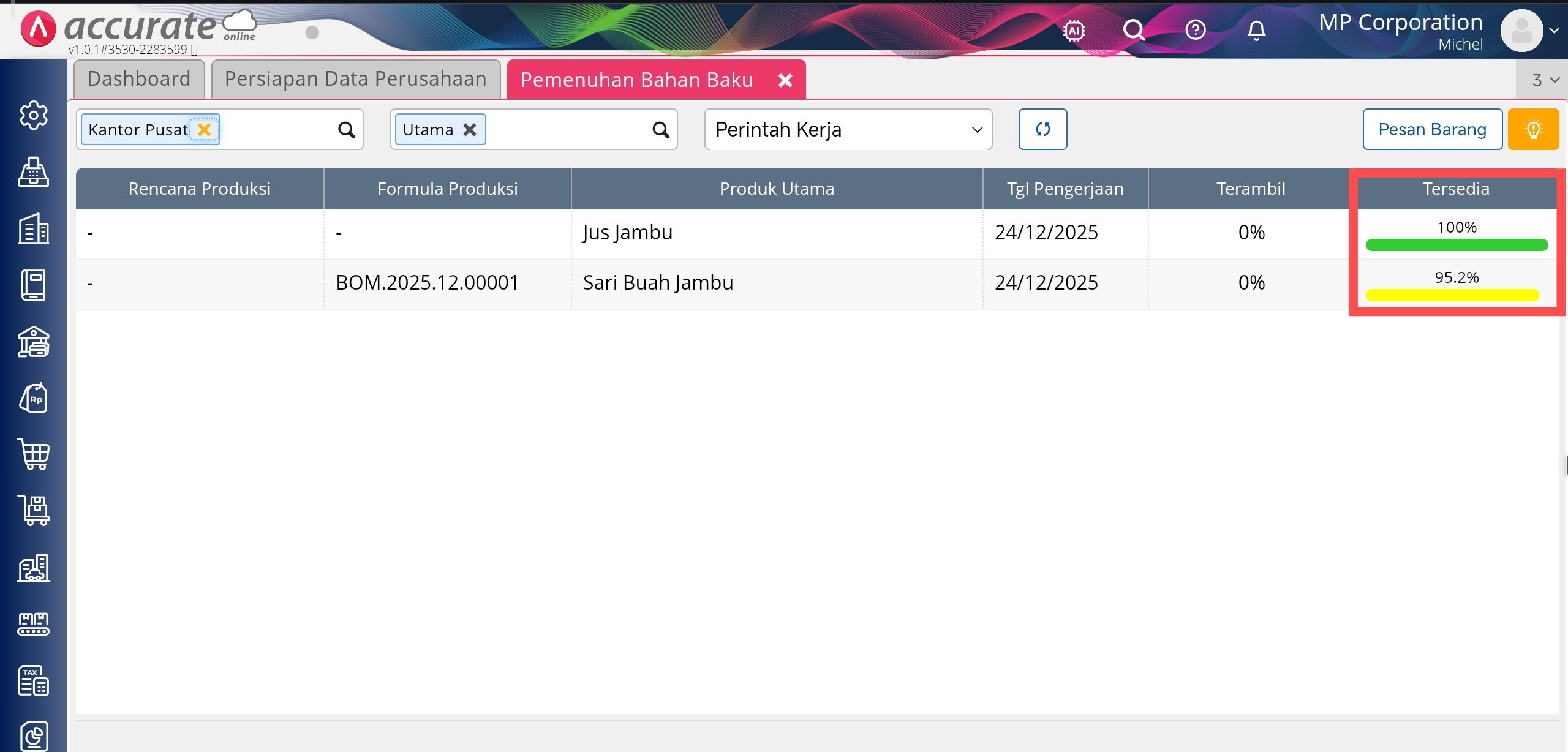Click the yellow 95.2% availability bar
This screenshot has width=1568, height=752.
click(1452, 296)
